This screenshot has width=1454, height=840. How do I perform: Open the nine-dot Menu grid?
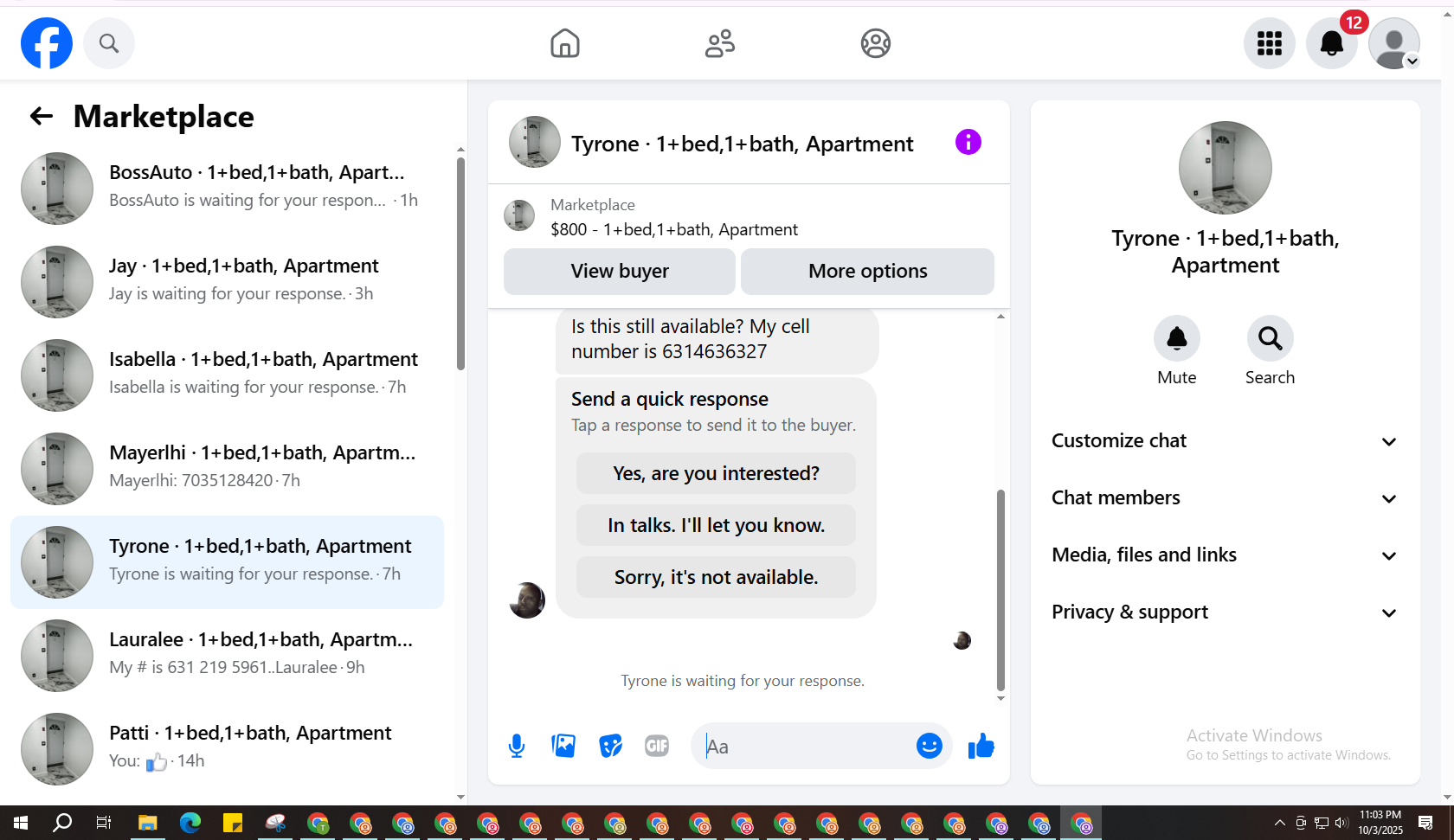click(x=1270, y=43)
